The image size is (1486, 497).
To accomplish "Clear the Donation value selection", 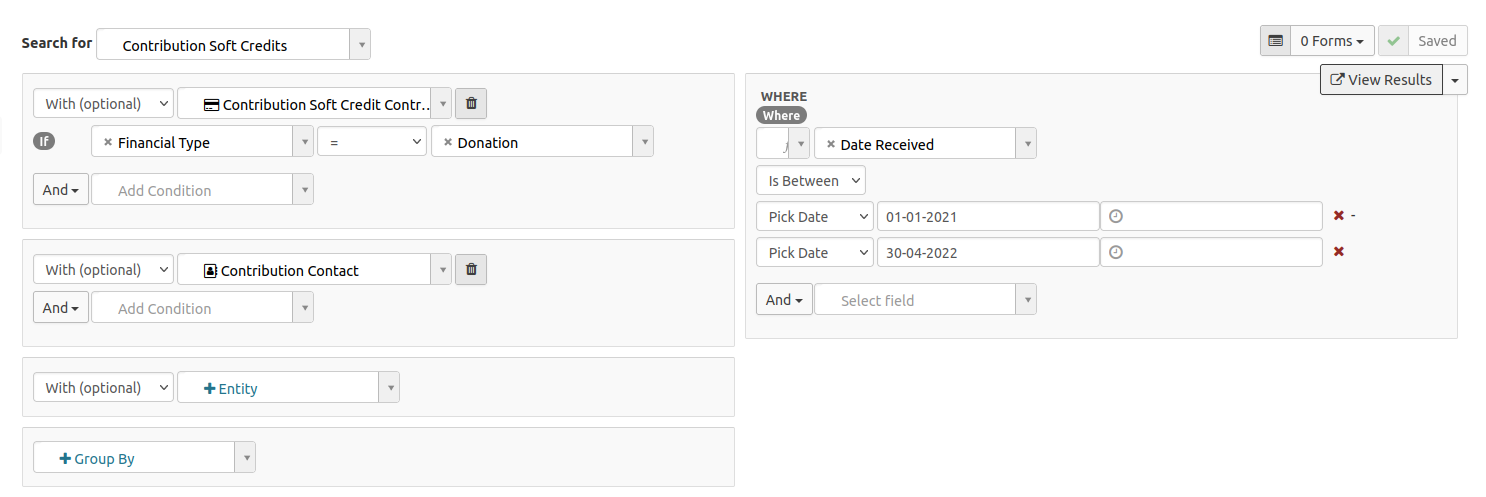I will click(x=448, y=143).
